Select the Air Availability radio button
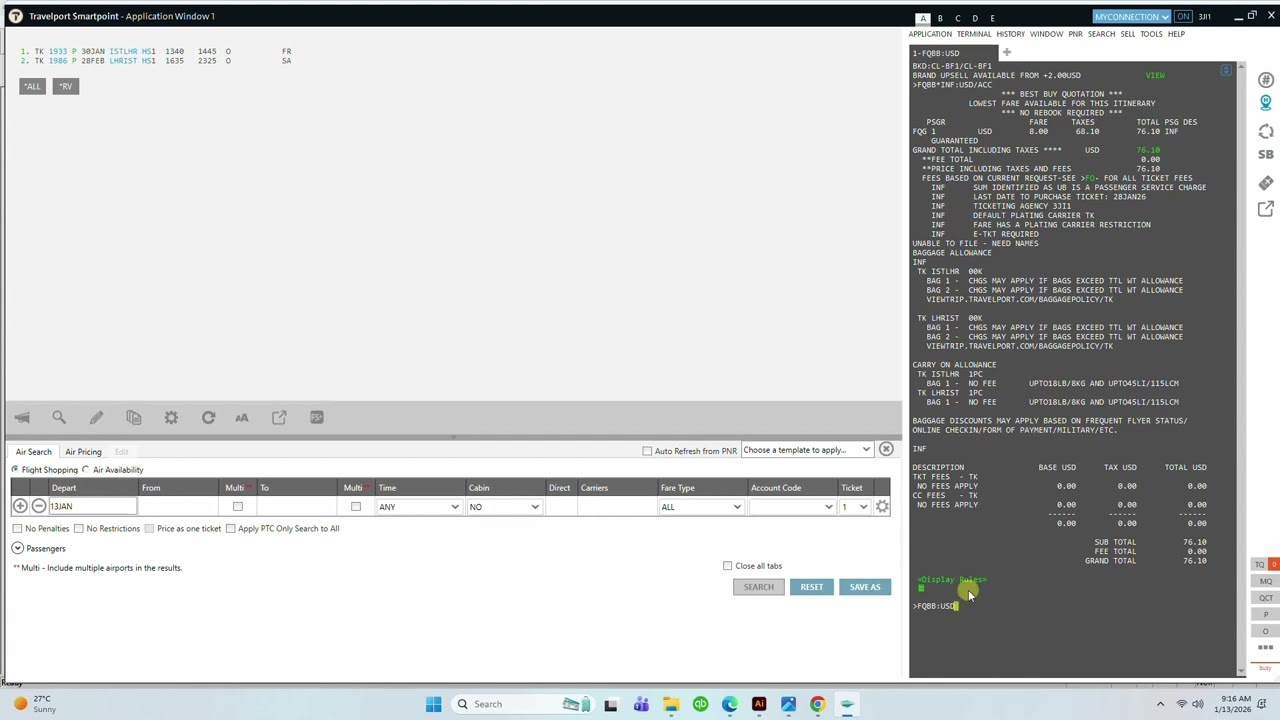This screenshot has height=720, width=1280. pyautogui.click(x=86, y=470)
